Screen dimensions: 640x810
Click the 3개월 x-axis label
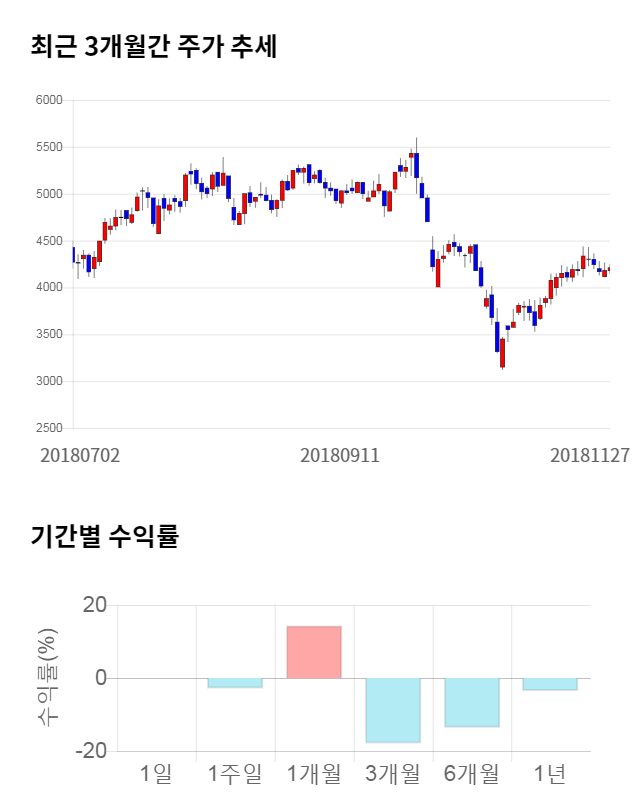pyautogui.click(x=393, y=773)
